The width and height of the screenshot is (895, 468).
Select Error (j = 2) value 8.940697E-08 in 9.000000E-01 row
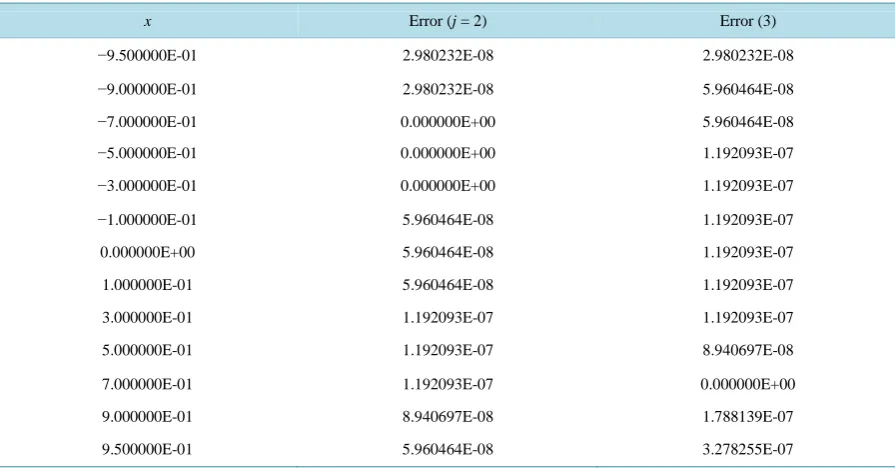(448, 417)
